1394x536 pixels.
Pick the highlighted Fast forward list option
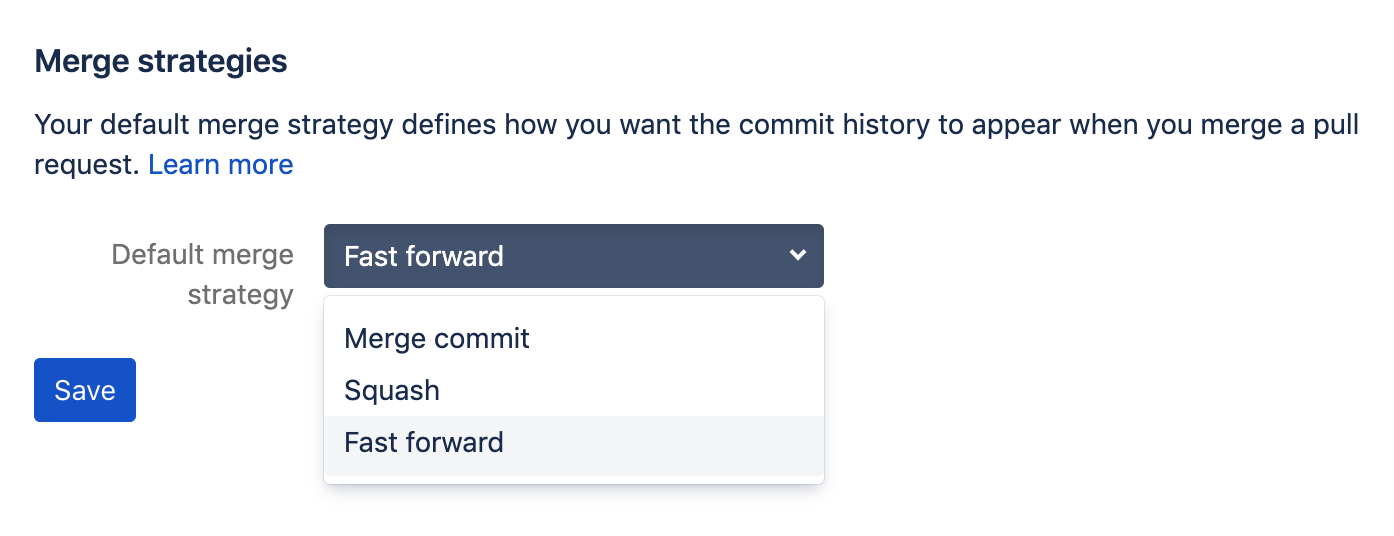click(x=424, y=442)
